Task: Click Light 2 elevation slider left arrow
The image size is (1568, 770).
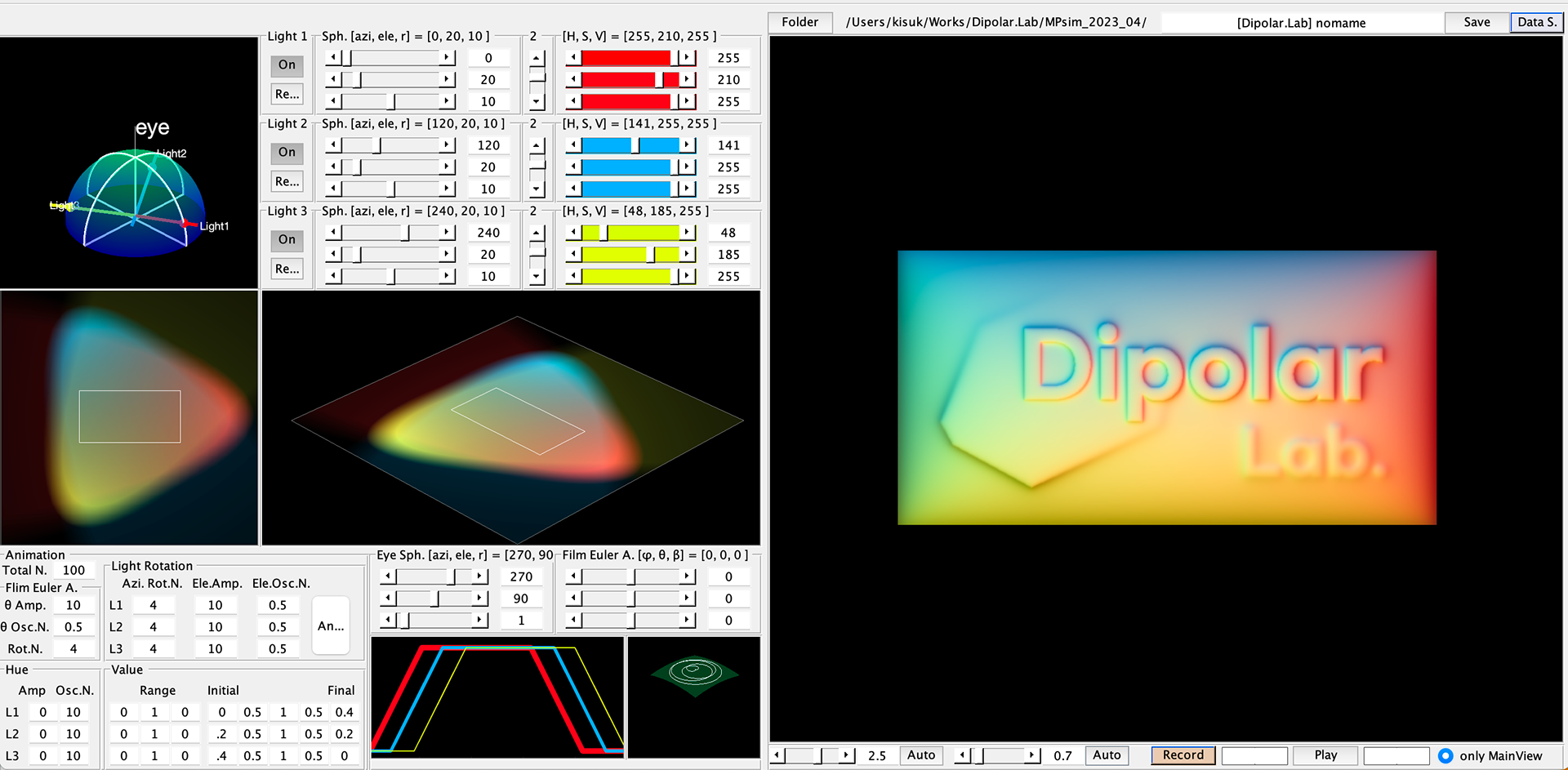Action: click(332, 167)
